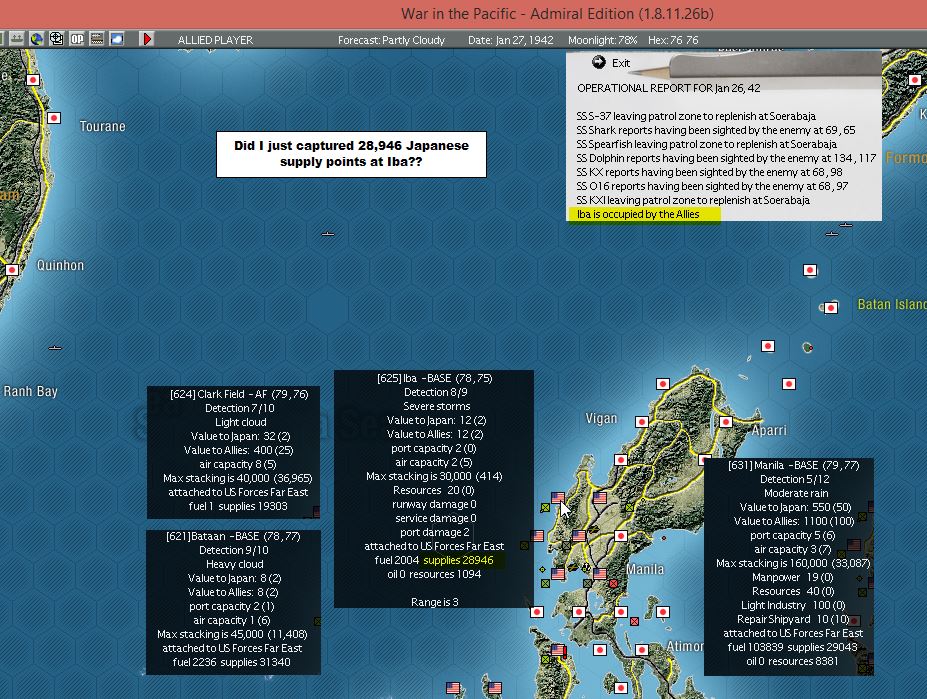Click the weather cloud toolbar icon
The height and width of the screenshot is (699, 927).
(x=117, y=39)
